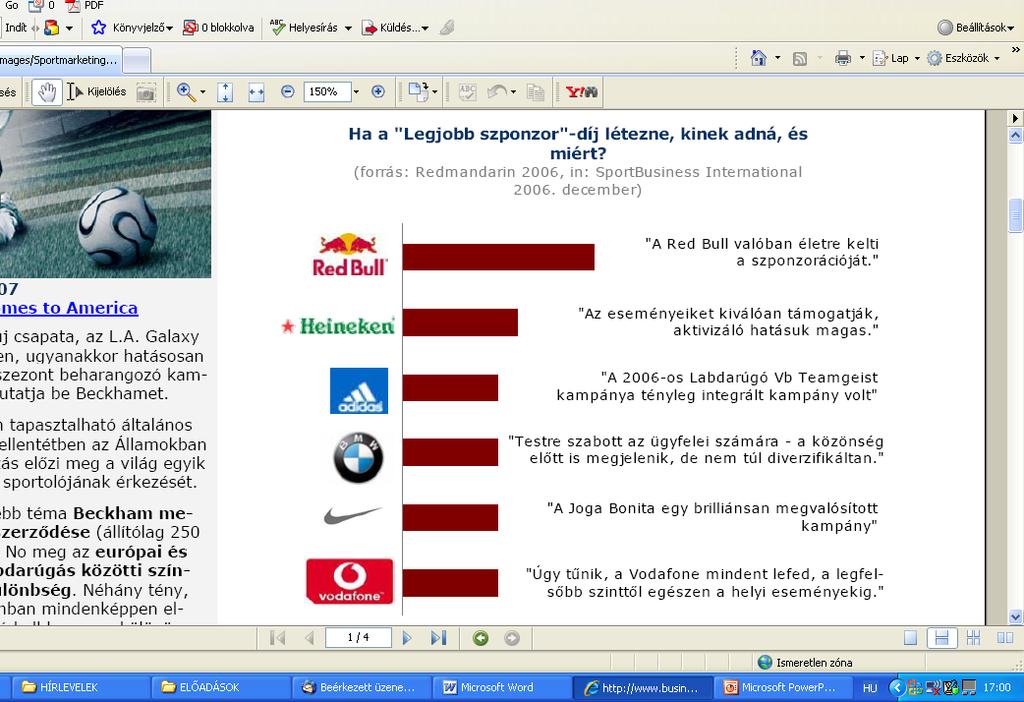Click the Red Bull logo in chart
This screenshot has width=1024, height=702.
click(x=350, y=255)
